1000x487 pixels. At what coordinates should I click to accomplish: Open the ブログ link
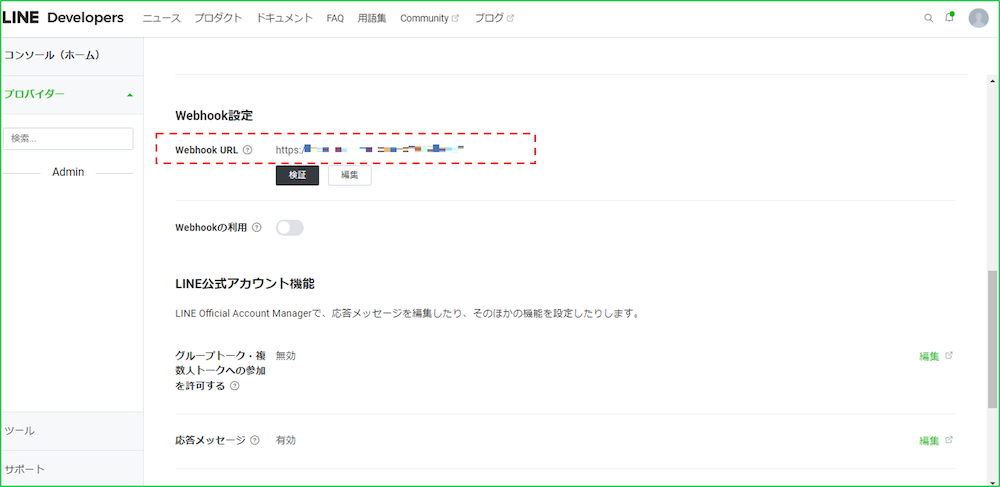tap(489, 18)
